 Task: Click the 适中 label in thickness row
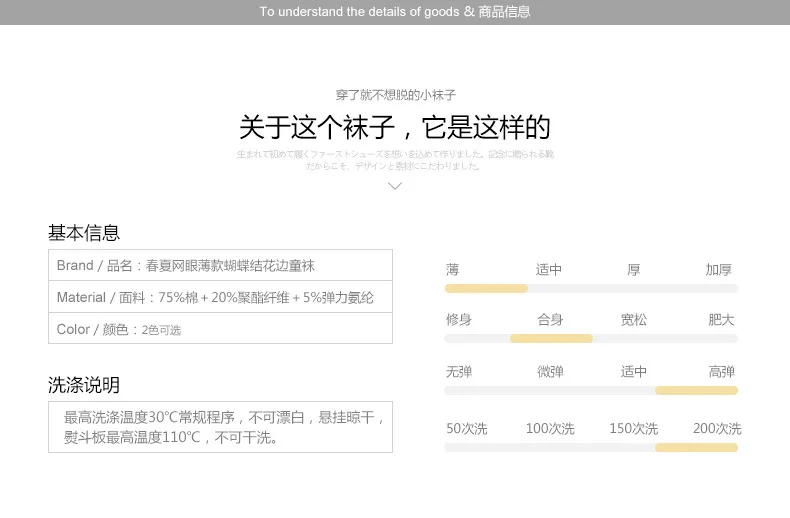pos(549,270)
